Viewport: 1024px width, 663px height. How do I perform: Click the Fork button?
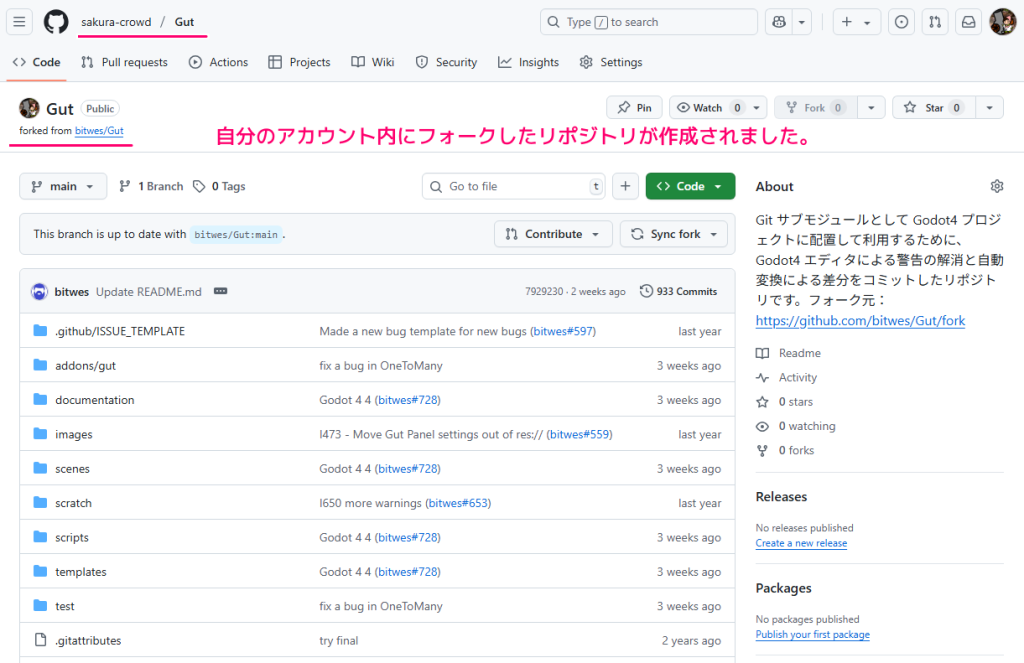[816, 108]
